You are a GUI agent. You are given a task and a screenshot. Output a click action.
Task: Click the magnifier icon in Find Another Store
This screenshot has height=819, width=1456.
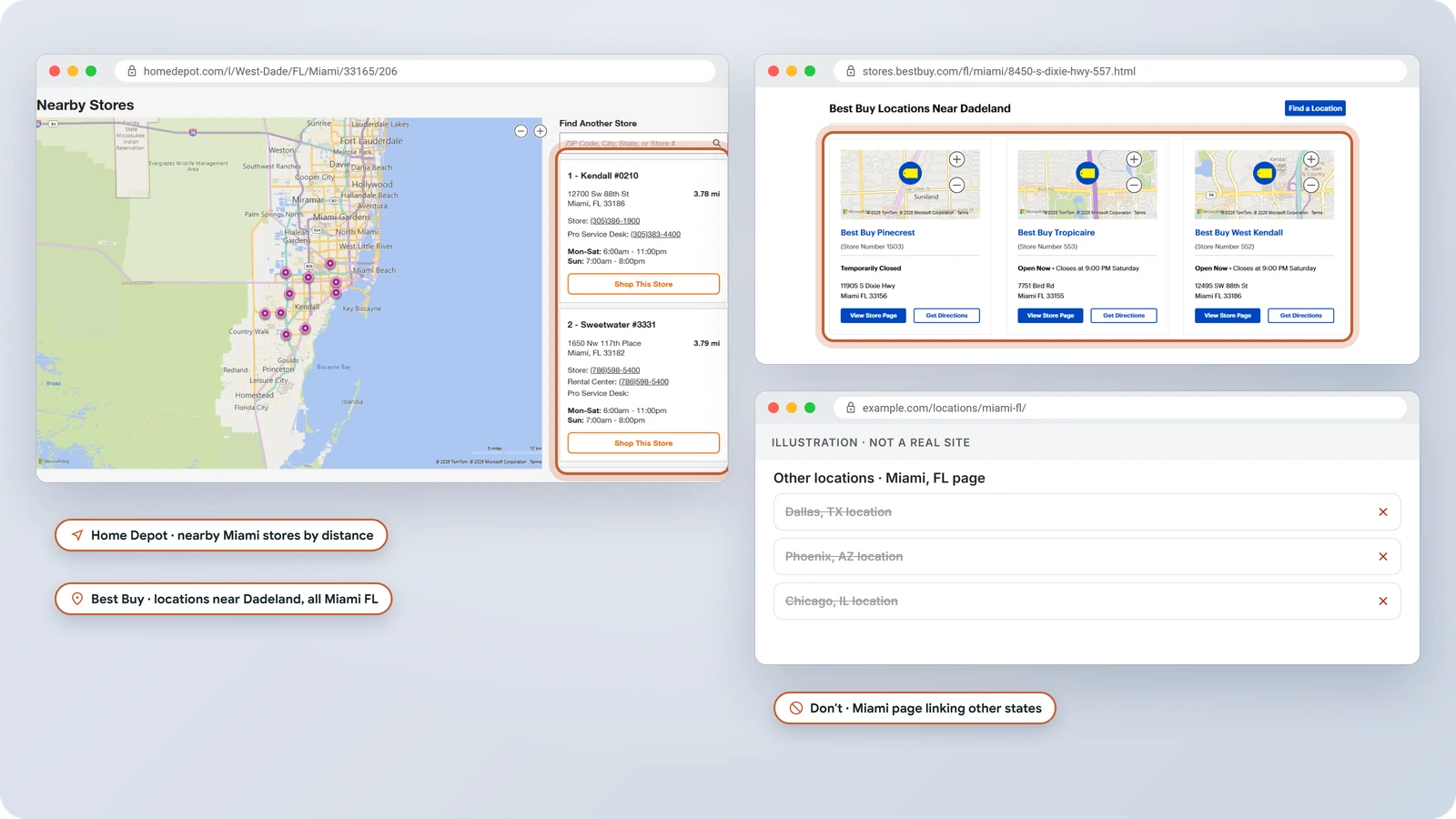click(x=717, y=143)
